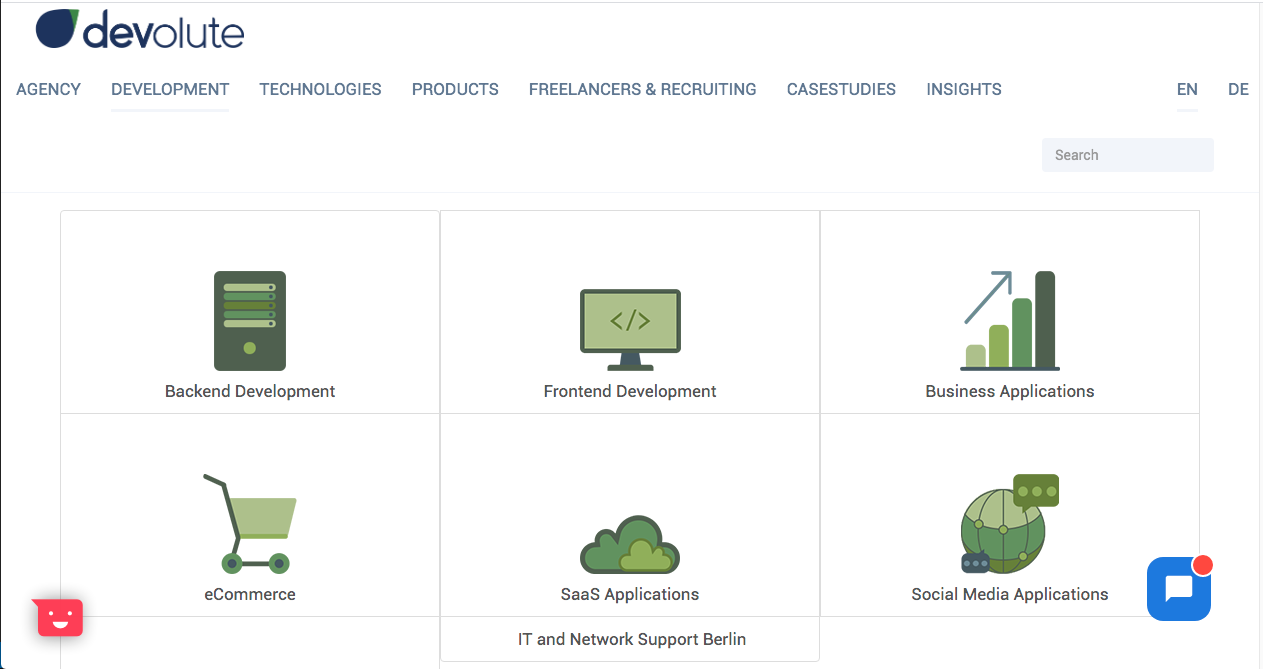This screenshot has height=669, width=1263.
Task: Select the Frontend Development monitor icon
Action: pyautogui.click(x=630, y=330)
